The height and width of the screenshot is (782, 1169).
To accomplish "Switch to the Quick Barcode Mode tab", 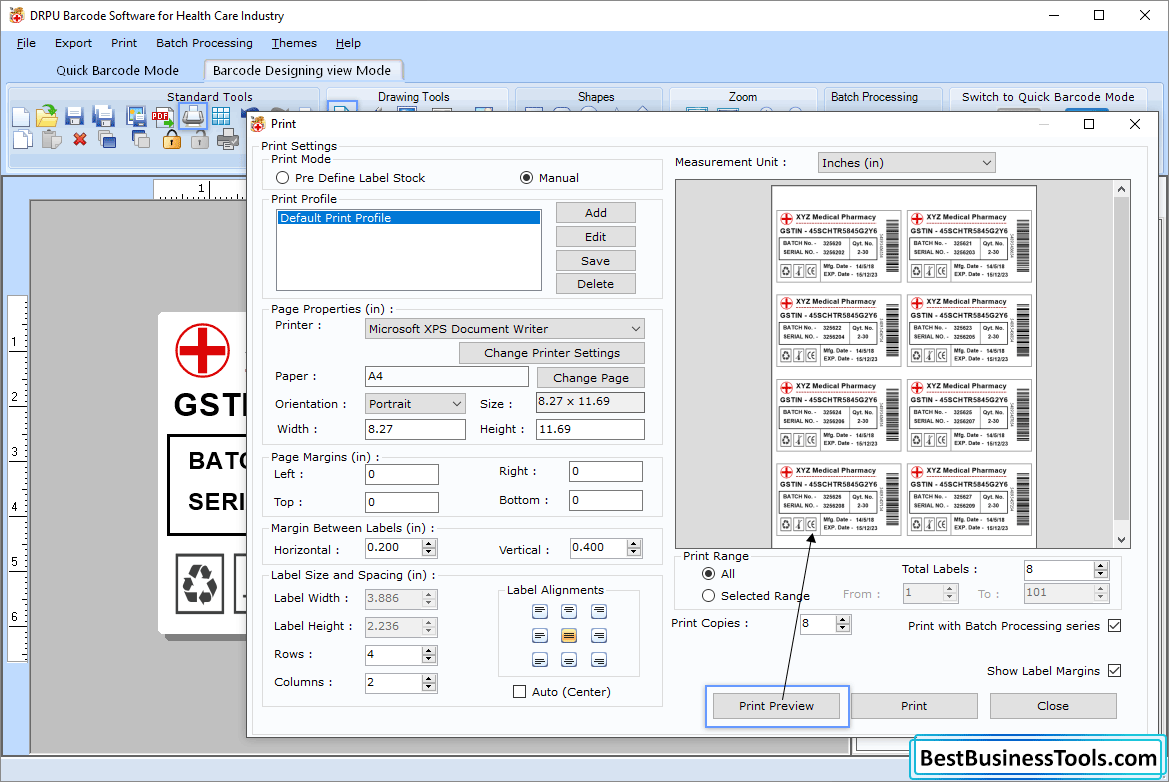I will click(118, 70).
